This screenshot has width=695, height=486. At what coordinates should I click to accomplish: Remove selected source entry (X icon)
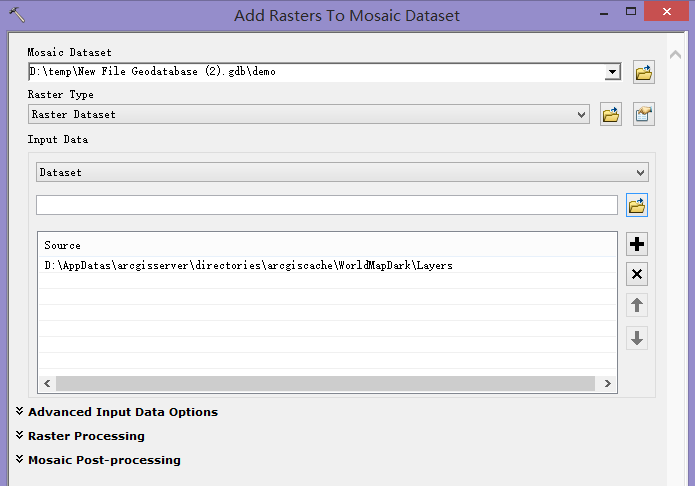tap(637, 274)
